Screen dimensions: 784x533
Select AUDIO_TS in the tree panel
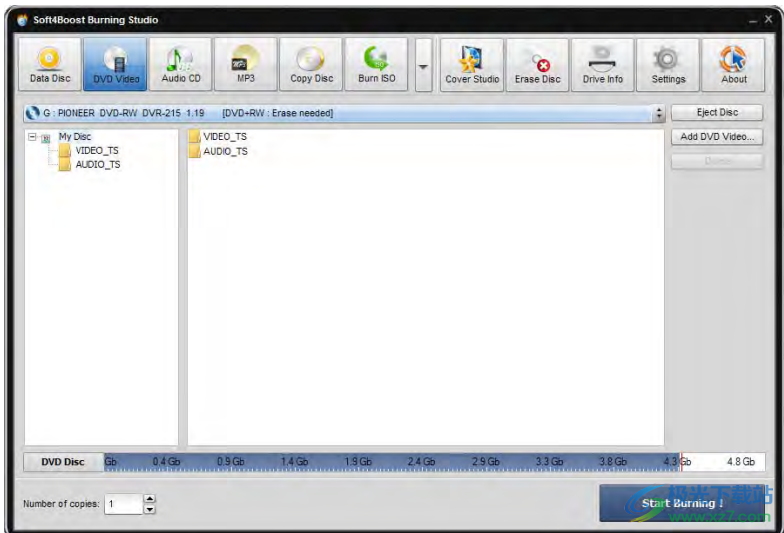coord(98,164)
